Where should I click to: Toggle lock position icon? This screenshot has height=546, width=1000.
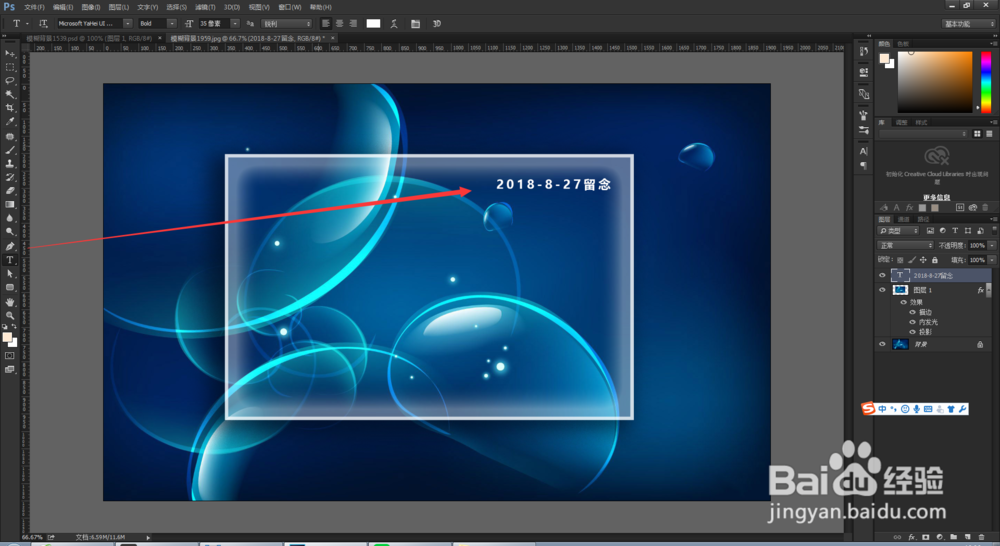click(x=923, y=260)
